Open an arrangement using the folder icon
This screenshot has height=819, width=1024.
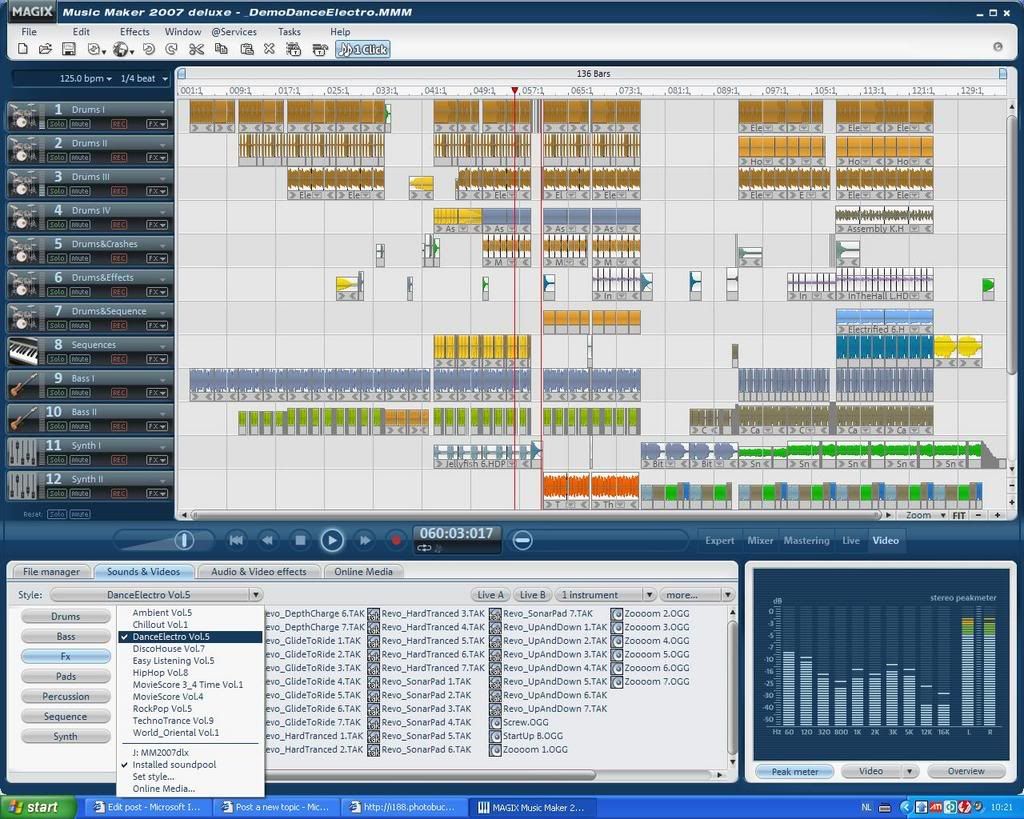coord(45,49)
